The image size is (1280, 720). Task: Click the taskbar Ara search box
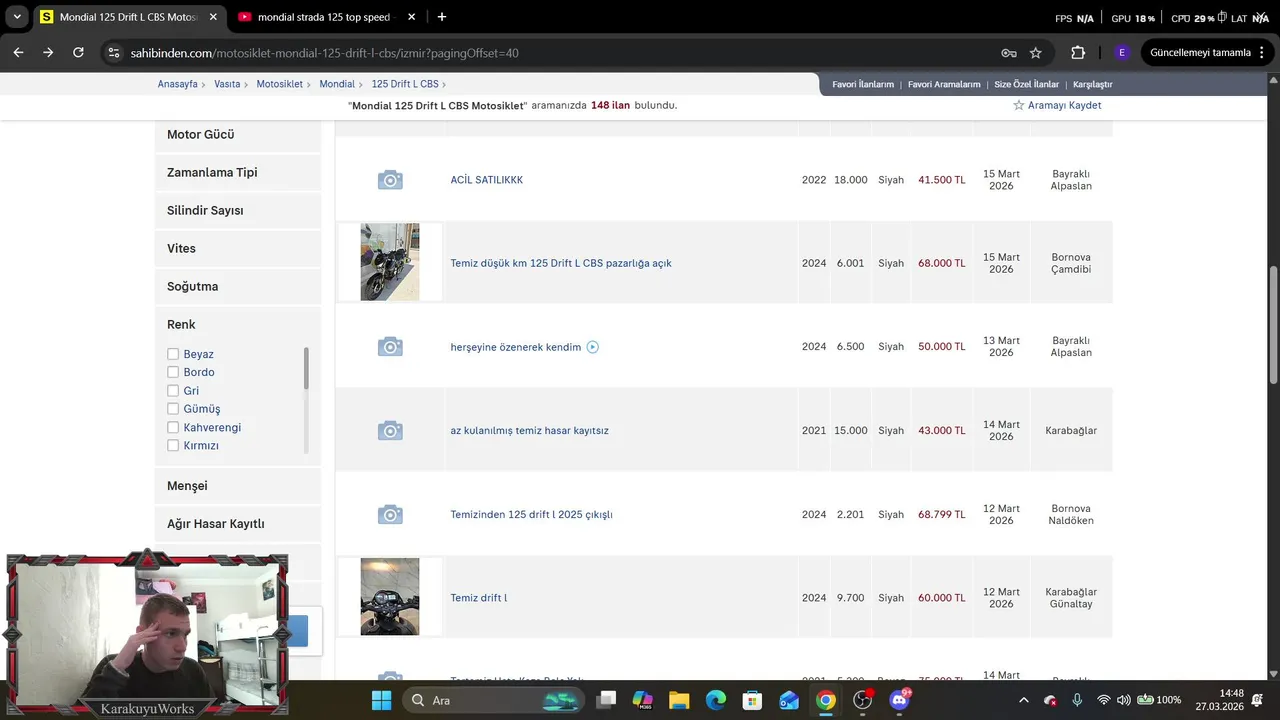pos(495,700)
